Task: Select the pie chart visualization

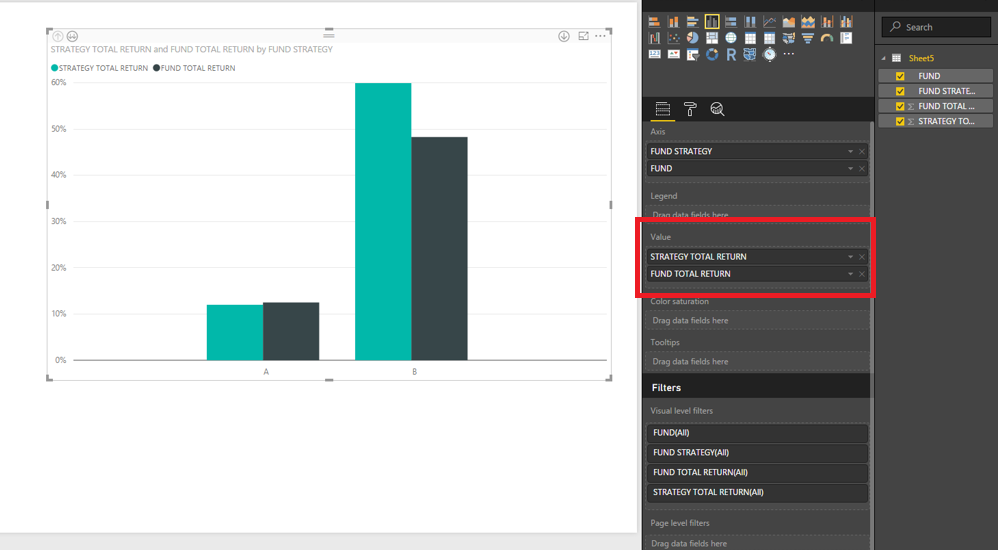Action: 693,38
